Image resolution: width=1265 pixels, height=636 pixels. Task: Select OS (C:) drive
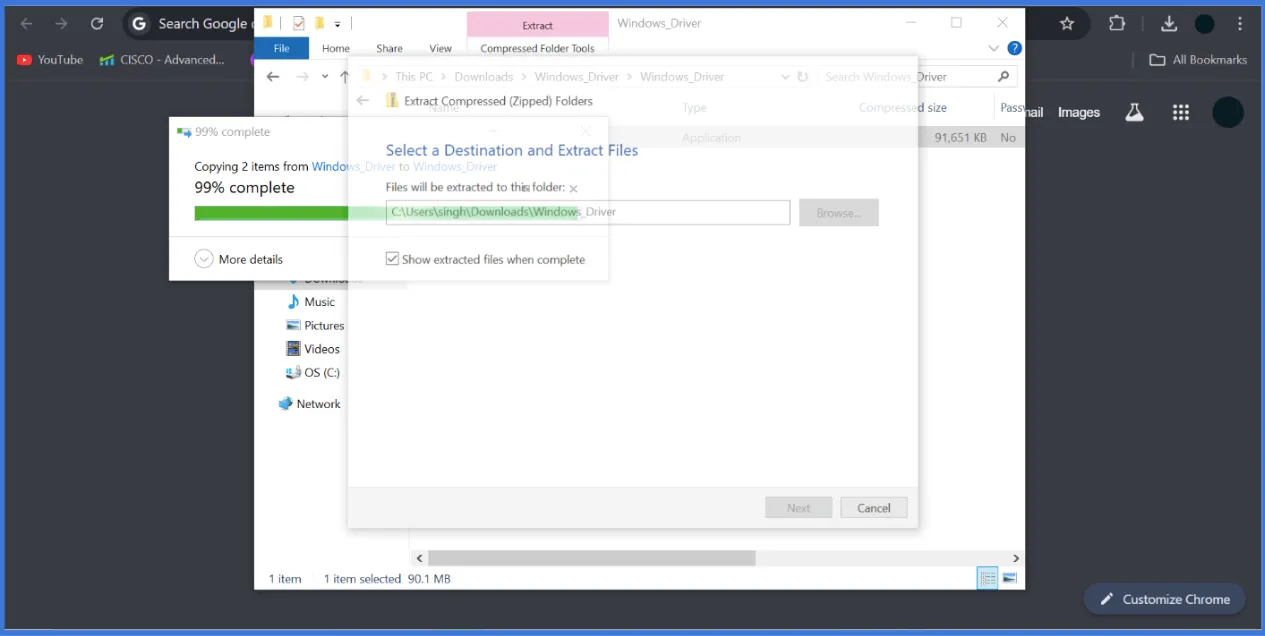(313, 372)
